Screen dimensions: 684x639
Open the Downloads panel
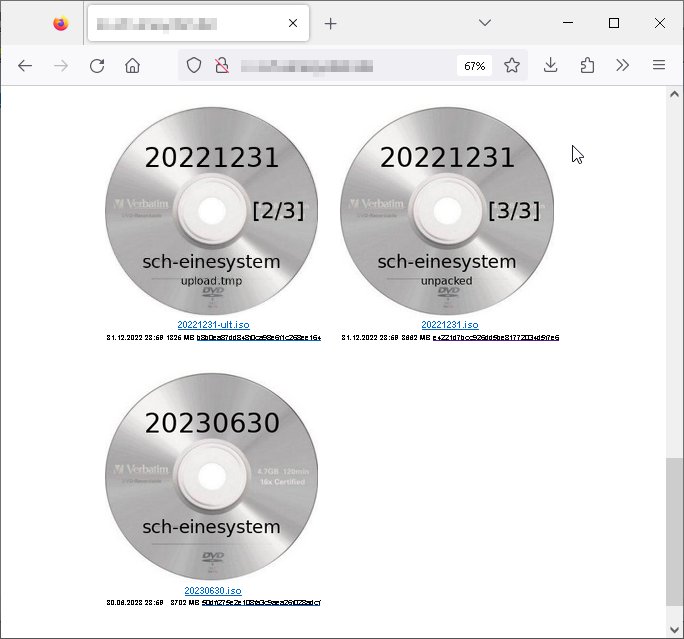[x=550, y=66]
